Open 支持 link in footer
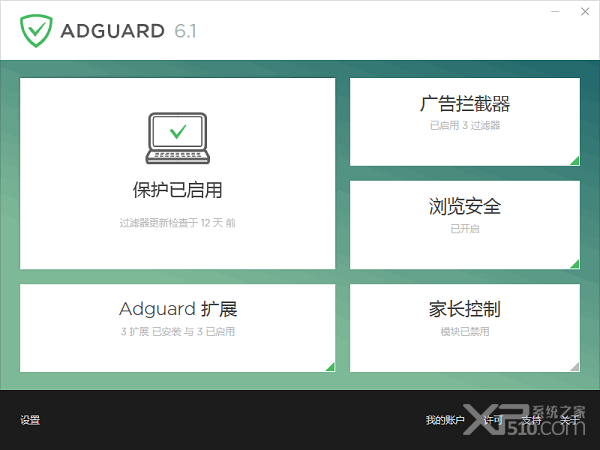 531,420
